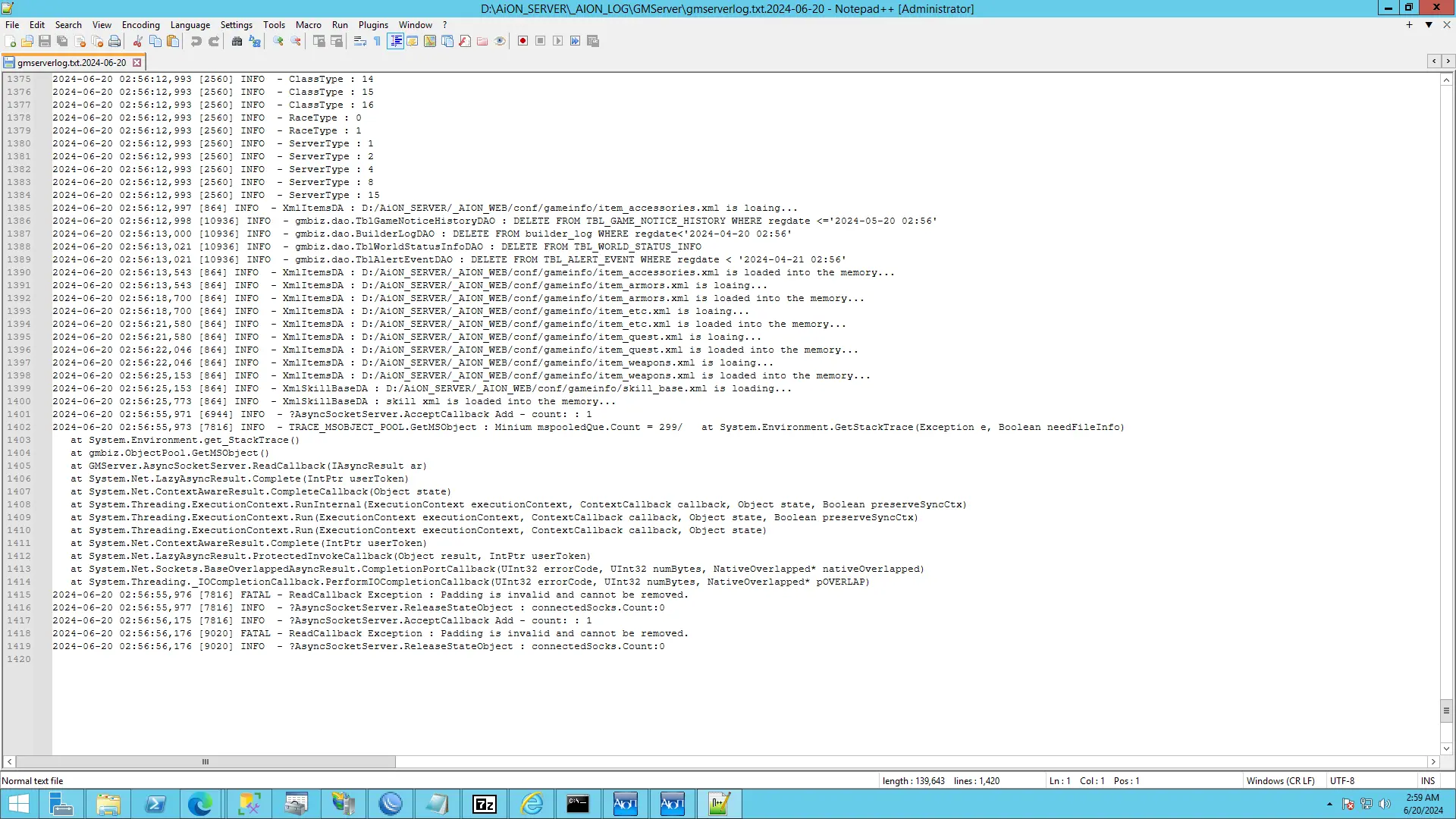Click the New file toolbar icon
The height and width of the screenshot is (819, 1456).
tap(11, 41)
